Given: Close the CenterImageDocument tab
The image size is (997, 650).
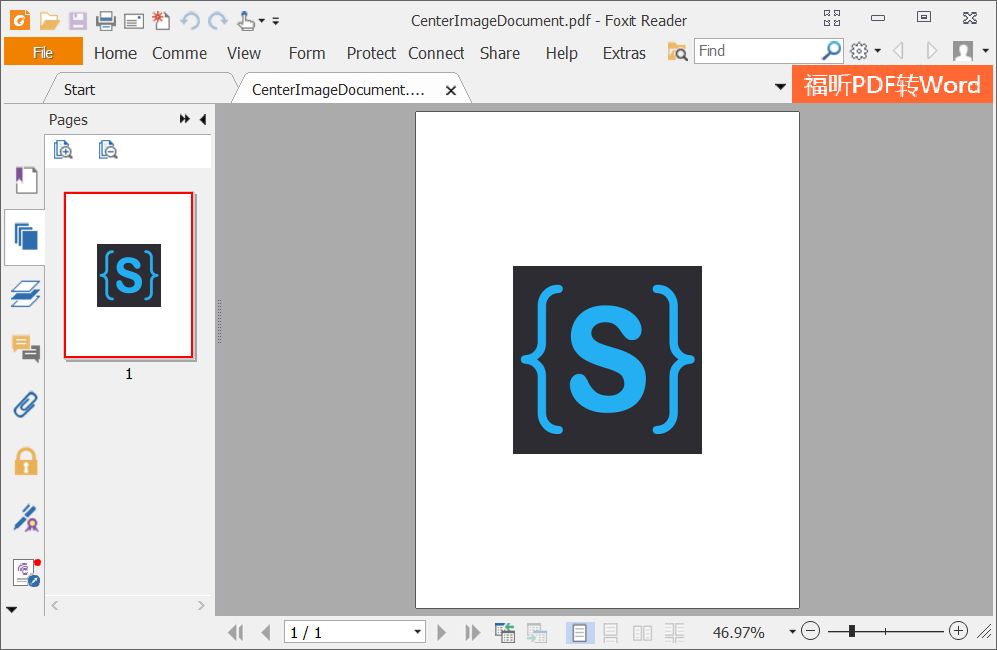Looking at the screenshot, I should click(x=451, y=90).
